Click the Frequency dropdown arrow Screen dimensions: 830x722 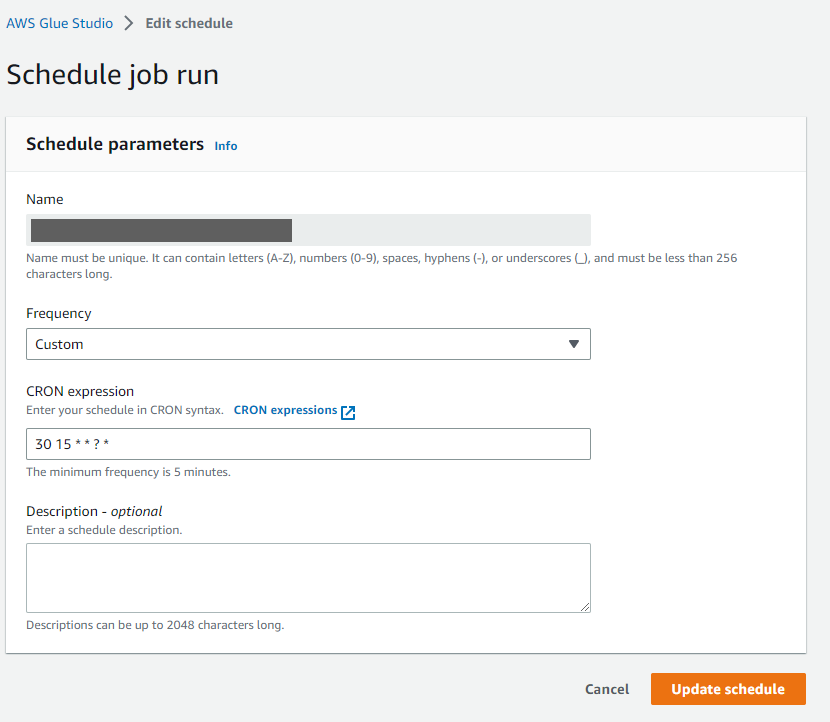tap(573, 344)
